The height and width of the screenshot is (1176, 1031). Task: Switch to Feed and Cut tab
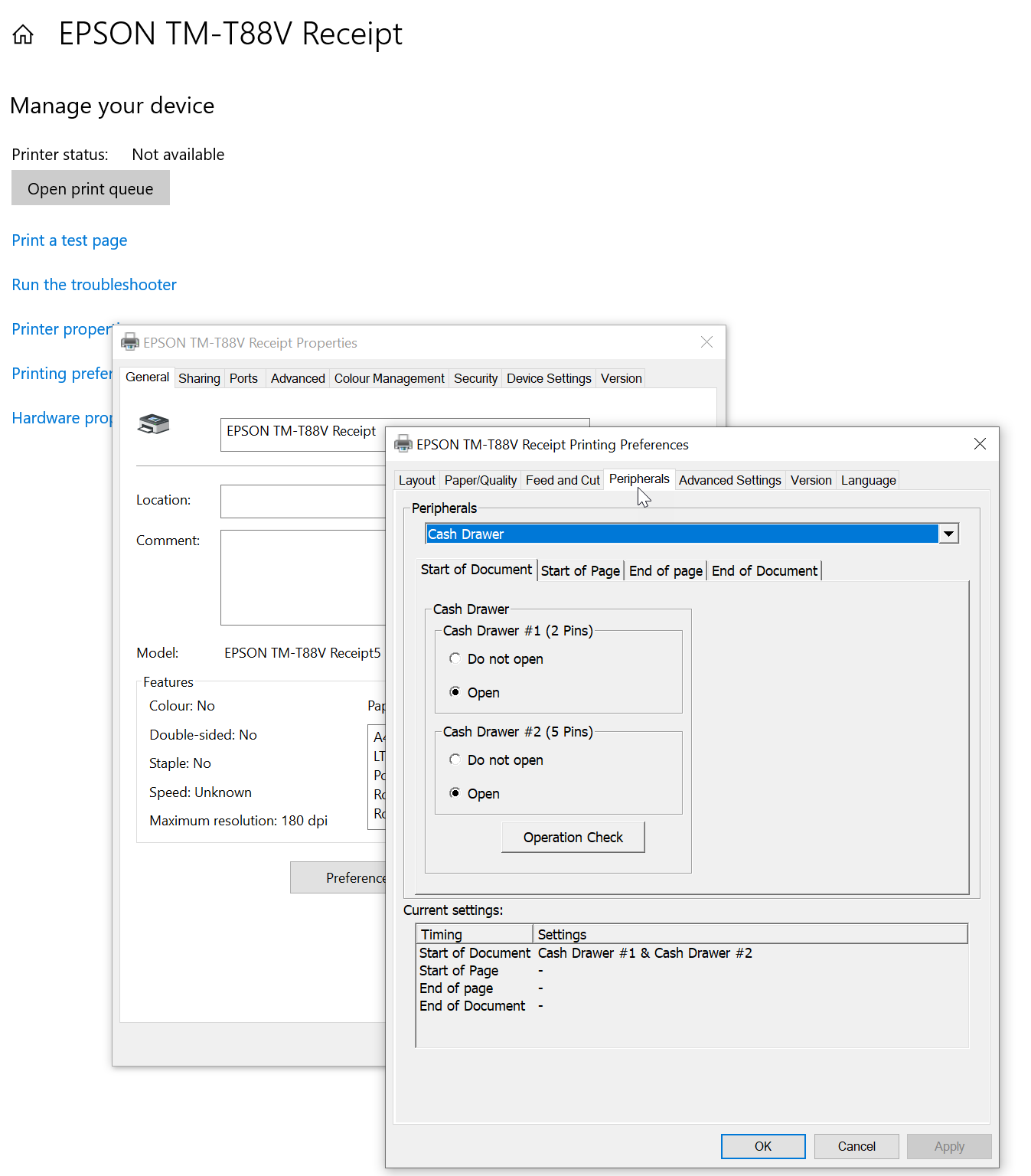[563, 480]
